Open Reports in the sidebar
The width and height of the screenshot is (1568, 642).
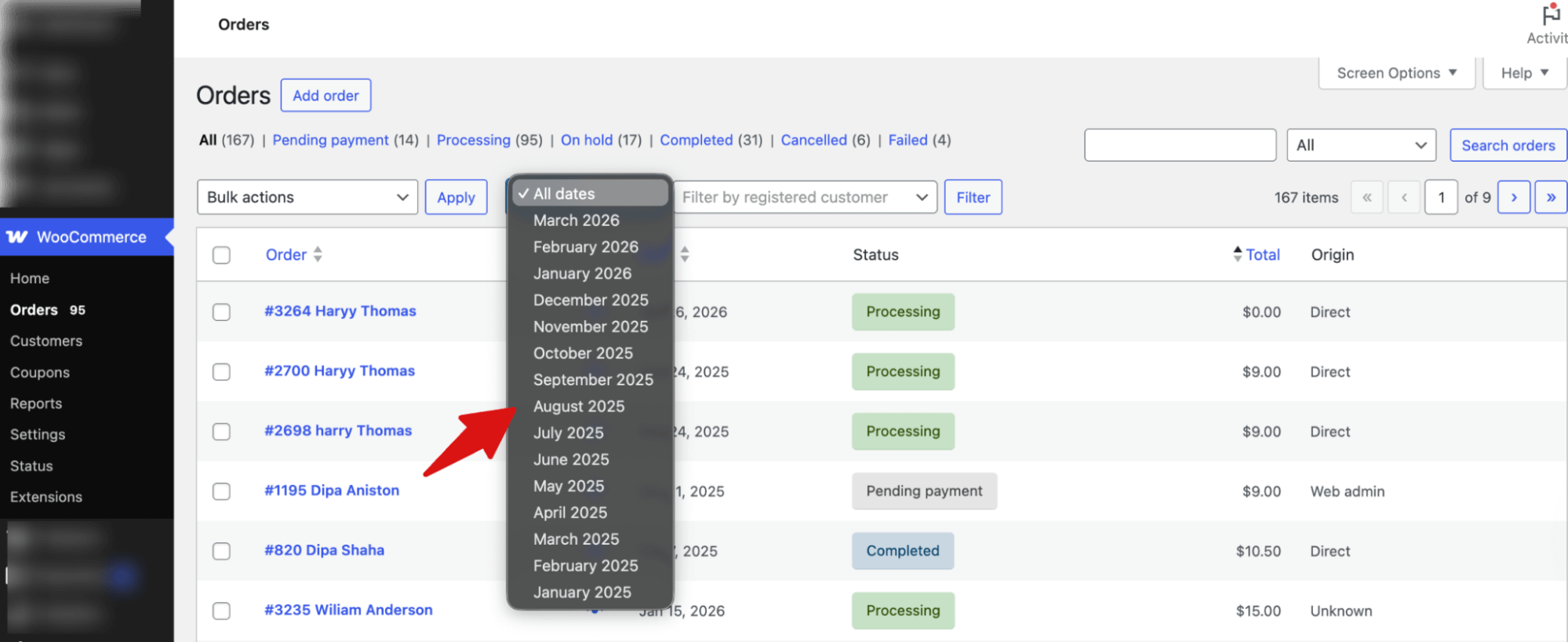click(36, 403)
